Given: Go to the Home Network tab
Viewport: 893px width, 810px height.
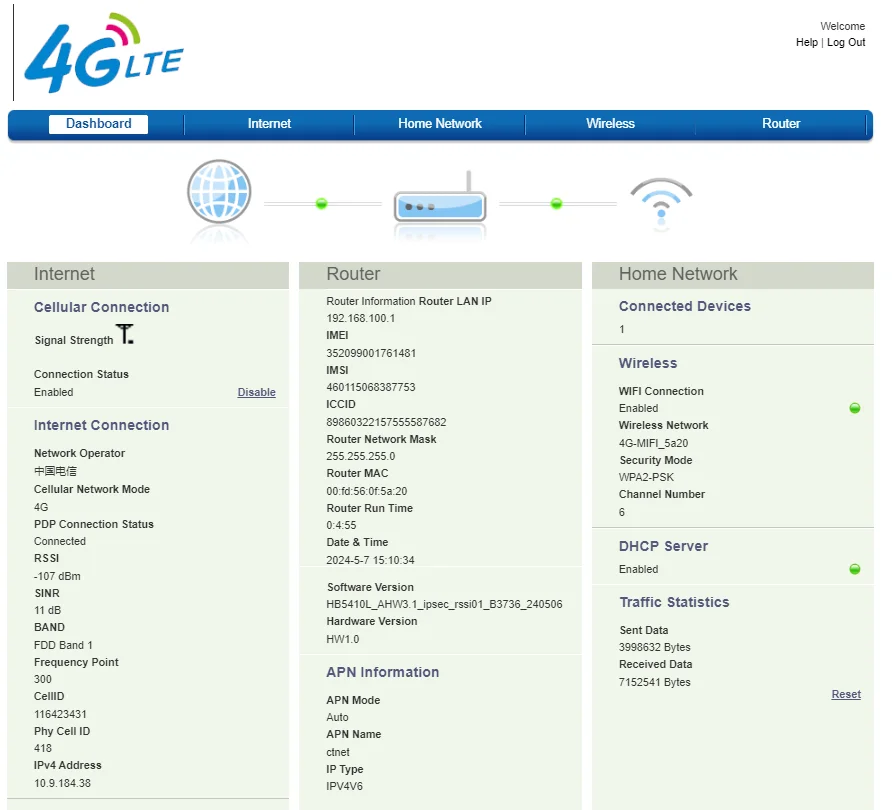Looking at the screenshot, I should click(440, 124).
